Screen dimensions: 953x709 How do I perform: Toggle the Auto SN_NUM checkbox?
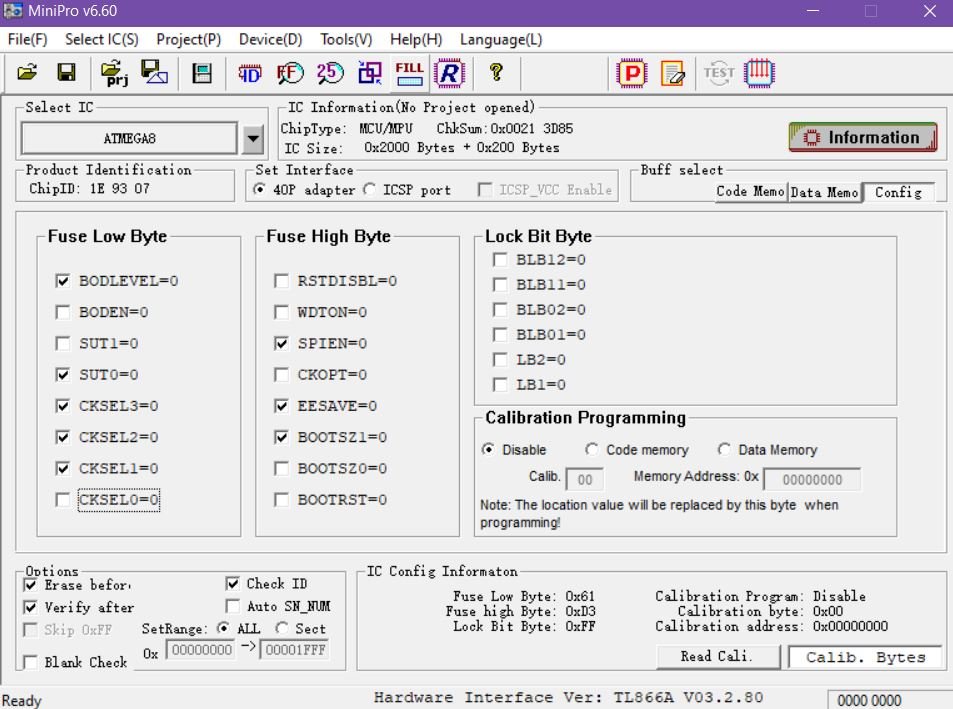(x=233, y=606)
